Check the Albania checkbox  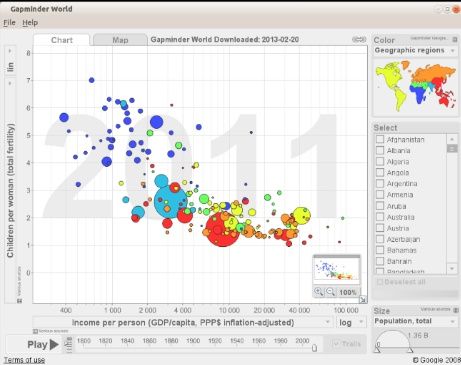coord(380,150)
